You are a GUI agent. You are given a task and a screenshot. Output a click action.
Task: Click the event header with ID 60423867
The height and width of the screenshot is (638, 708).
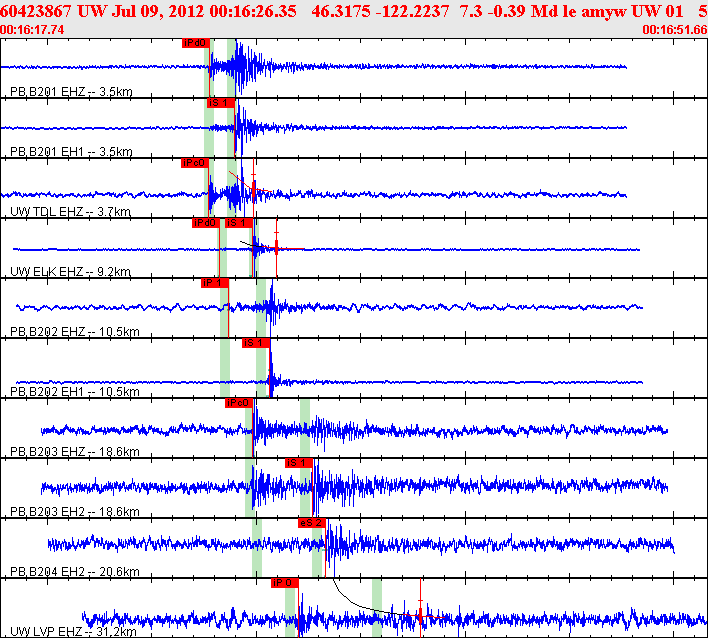pos(354,11)
